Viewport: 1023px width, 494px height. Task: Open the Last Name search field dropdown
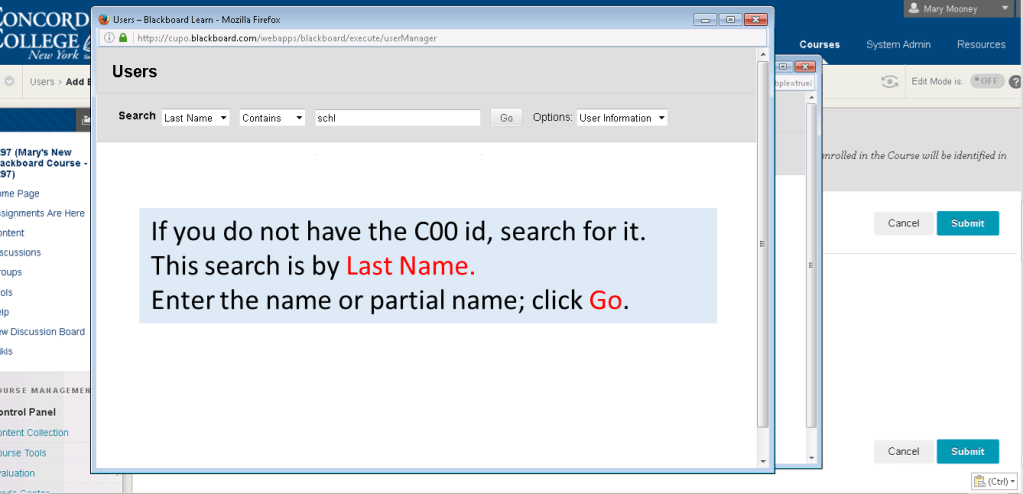[x=196, y=118]
